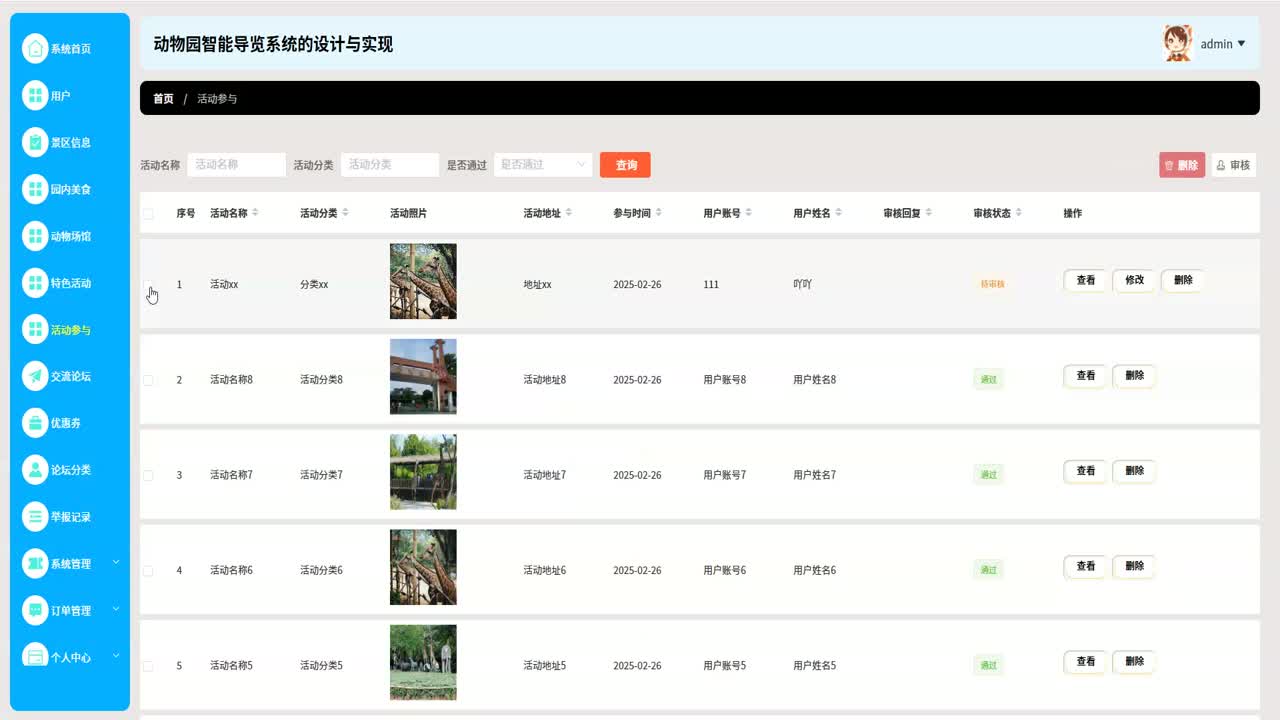1280x720 pixels.
Task: Click the 活动名称 search input
Action: click(x=237, y=165)
